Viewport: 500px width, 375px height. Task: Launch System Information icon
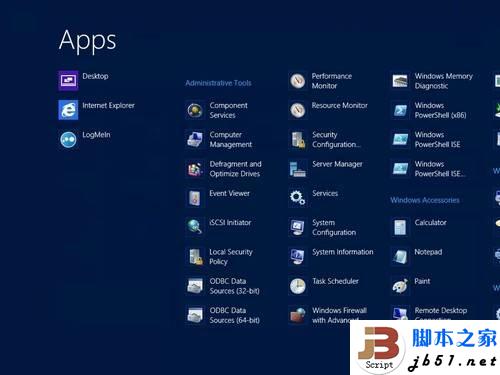point(297,257)
